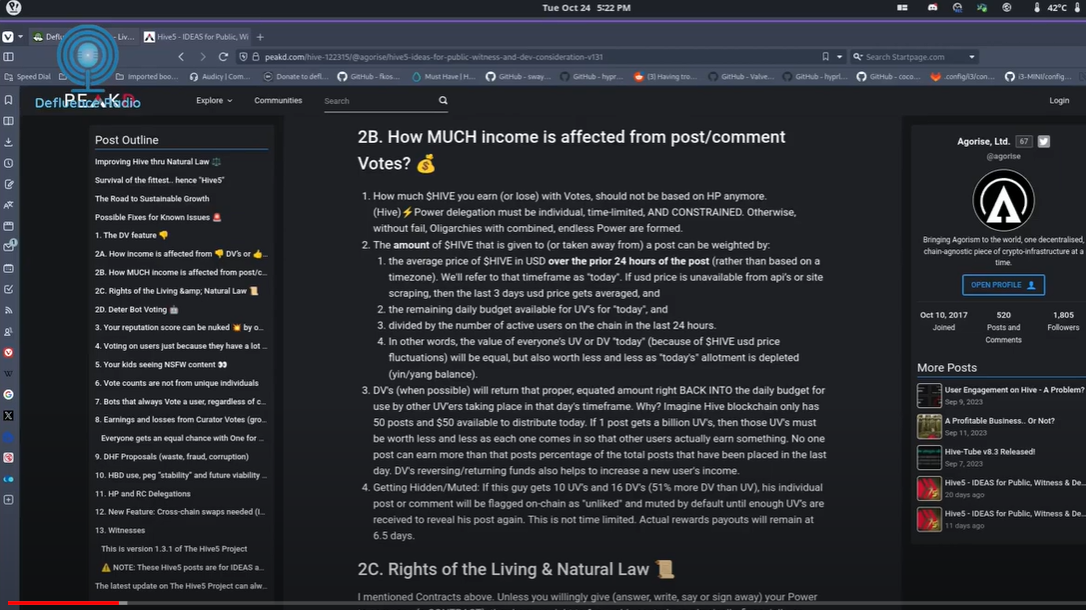Open the search engine selector icon
This screenshot has height=610, width=1086.
(x=857, y=57)
